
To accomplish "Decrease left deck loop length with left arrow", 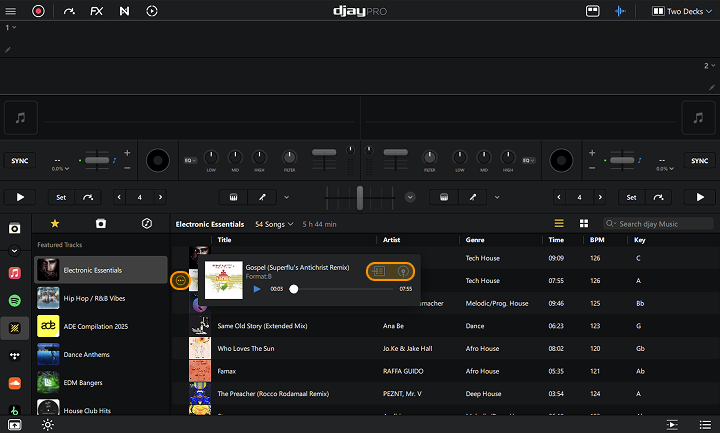I will click(119, 197).
